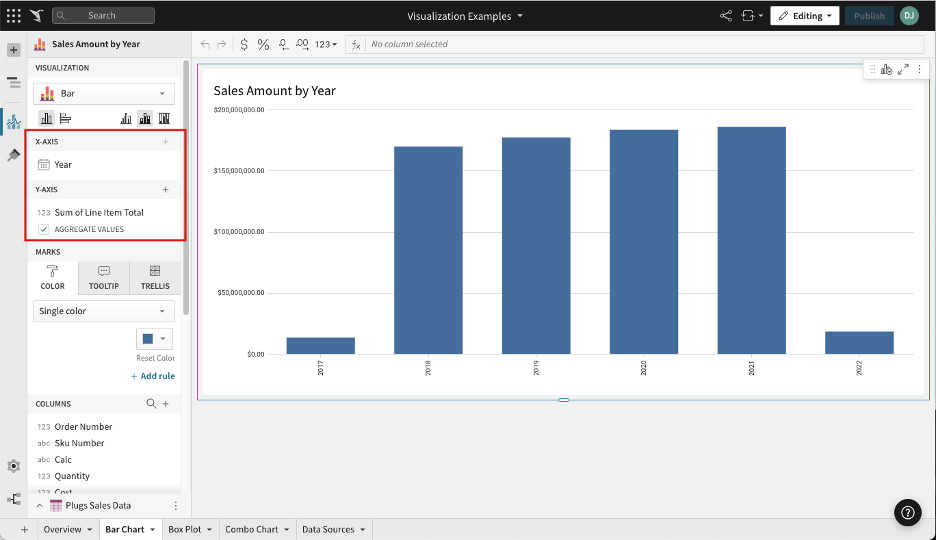Click the Add rule link

[153, 376]
